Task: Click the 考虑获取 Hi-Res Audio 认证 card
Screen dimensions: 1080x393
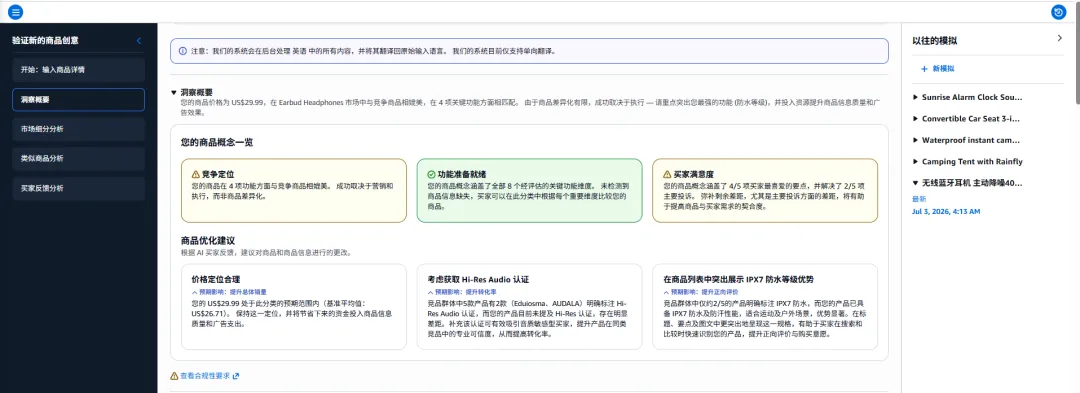Action: tap(529, 307)
